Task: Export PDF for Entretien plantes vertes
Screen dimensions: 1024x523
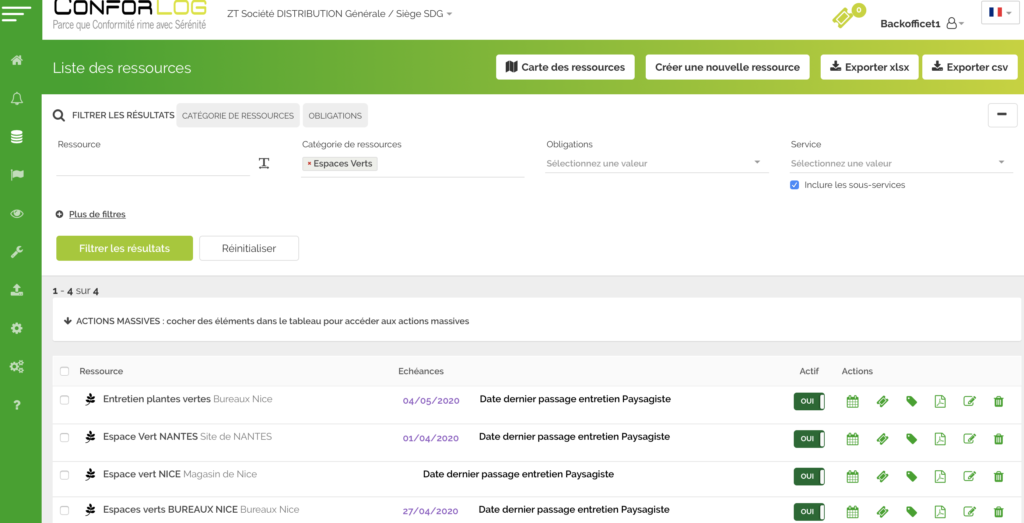Action: pyautogui.click(x=940, y=401)
